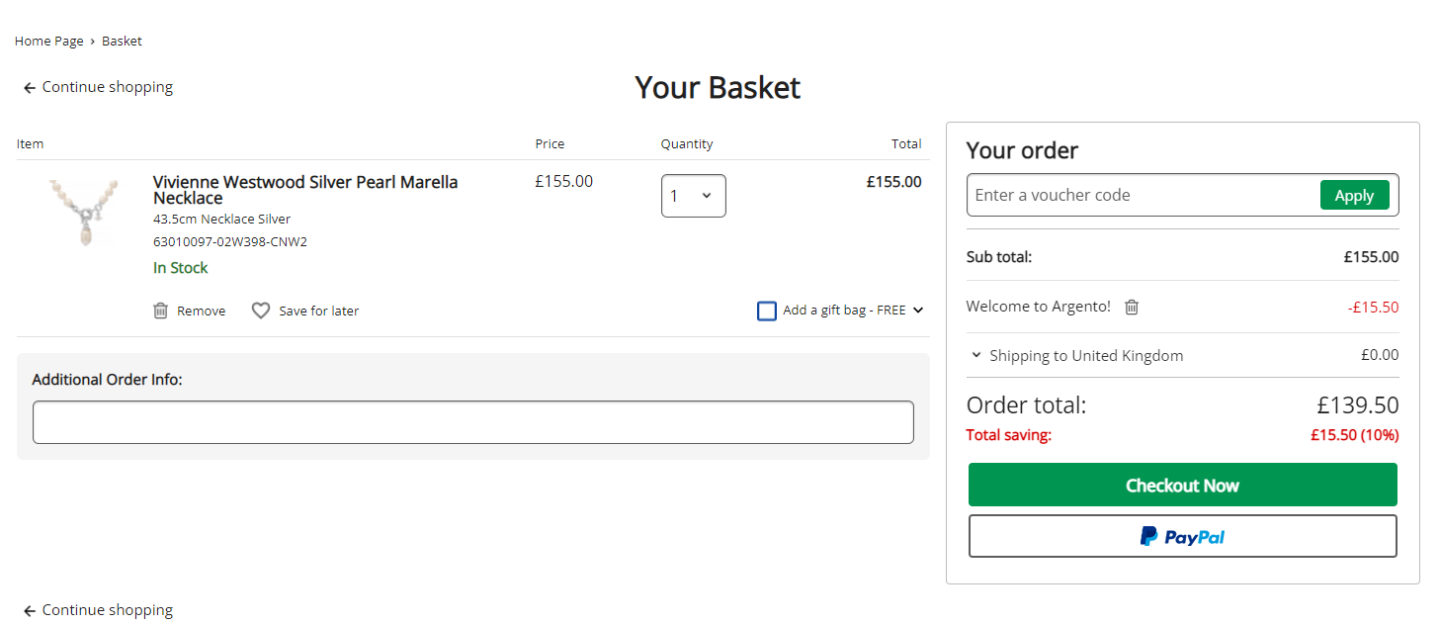Expand Shipping to United Kingdom details
Screen dimensions: 1440x625
click(976, 355)
